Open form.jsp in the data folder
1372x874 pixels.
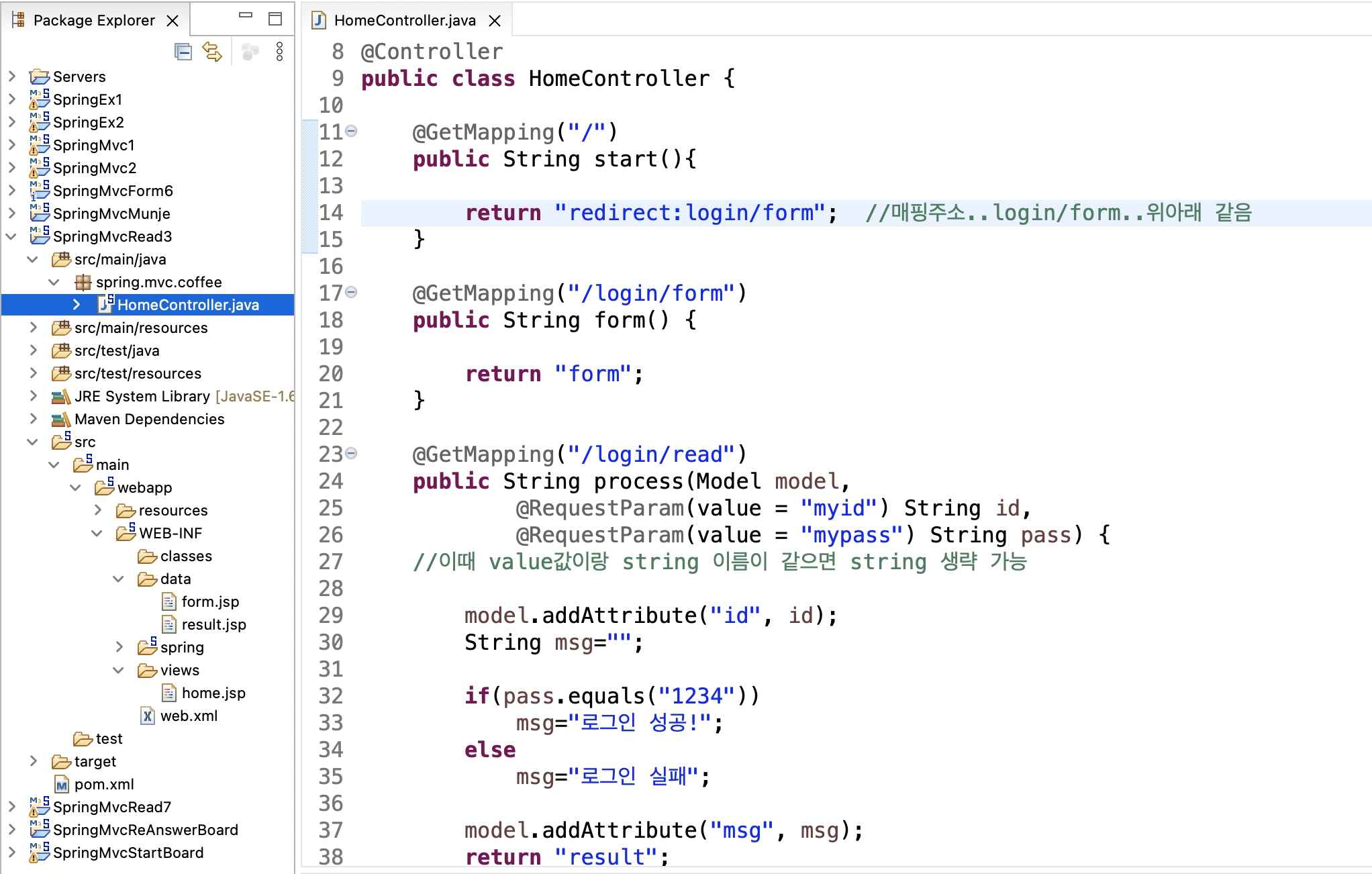(209, 601)
